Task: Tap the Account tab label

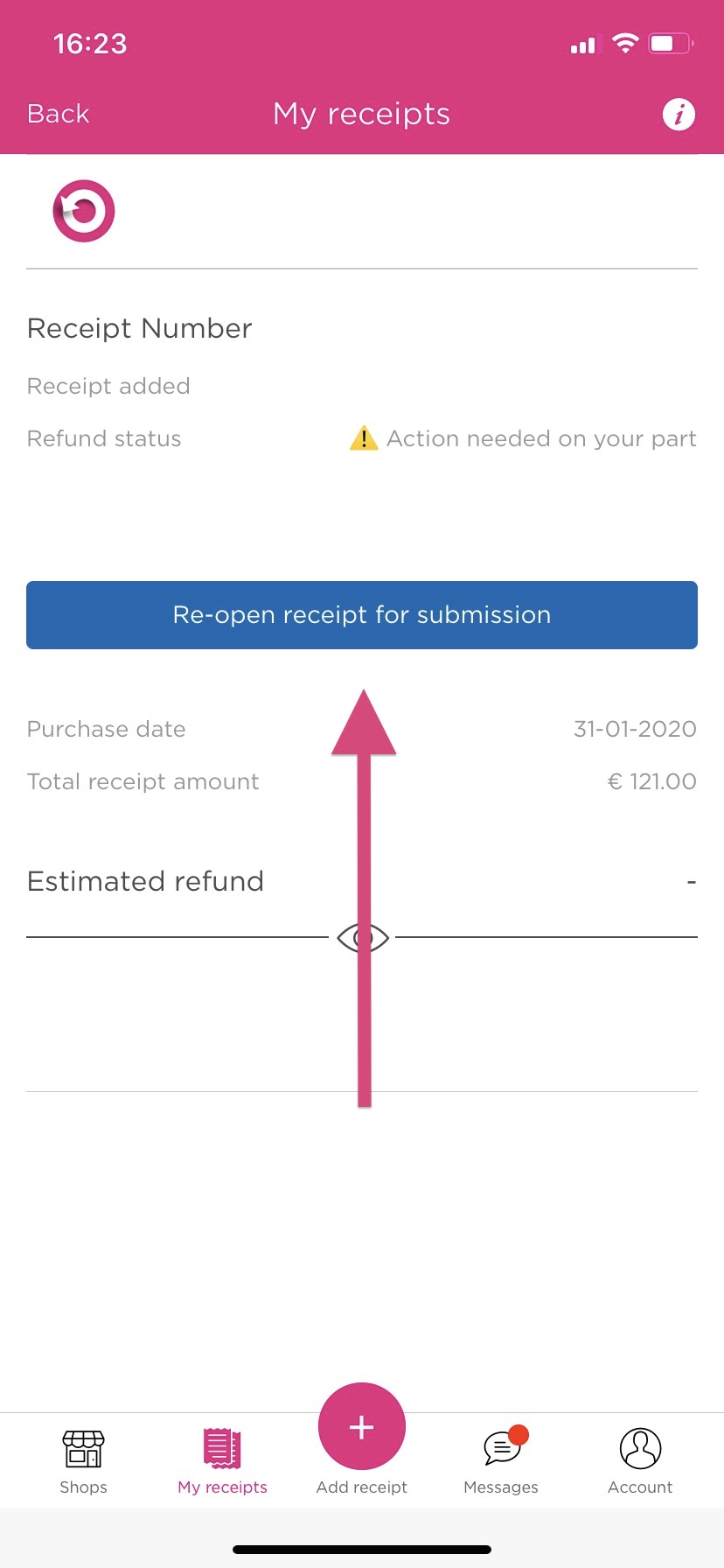Action: point(640,1487)
